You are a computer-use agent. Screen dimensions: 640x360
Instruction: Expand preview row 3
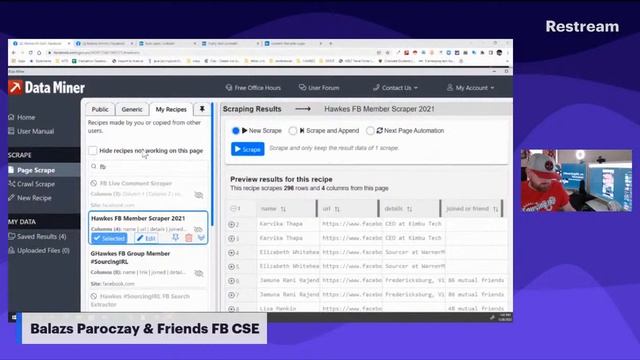coord(231,238)
